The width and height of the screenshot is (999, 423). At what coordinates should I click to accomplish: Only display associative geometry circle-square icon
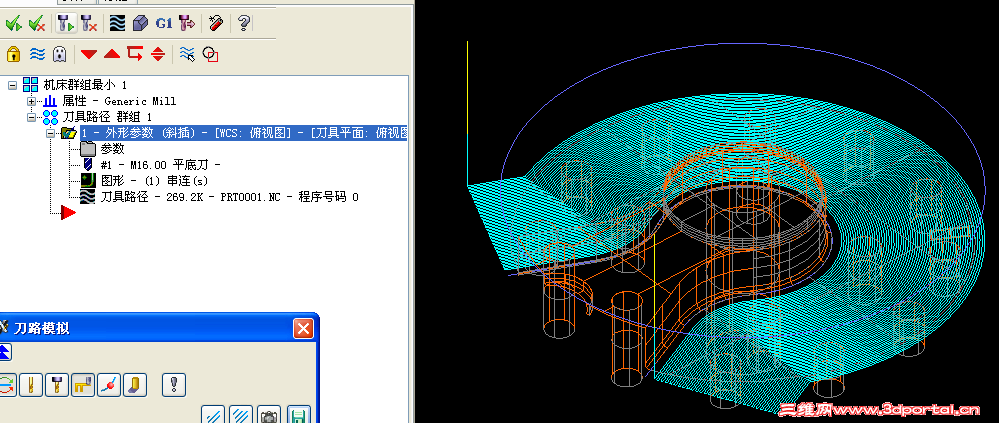(210, 54)
